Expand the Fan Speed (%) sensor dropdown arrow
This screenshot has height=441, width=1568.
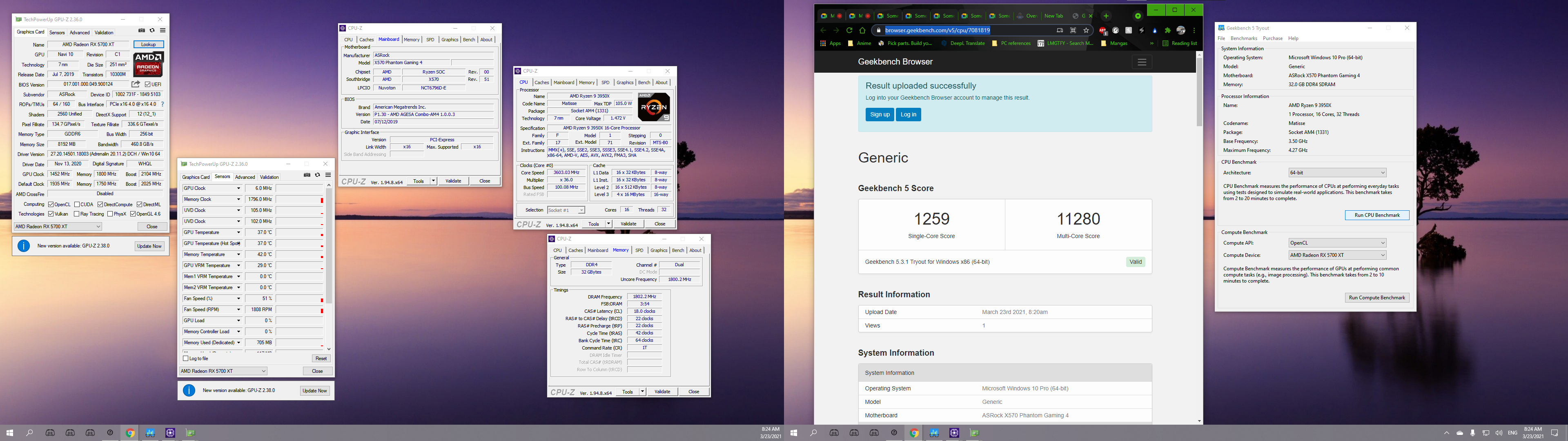pos(238,298)
